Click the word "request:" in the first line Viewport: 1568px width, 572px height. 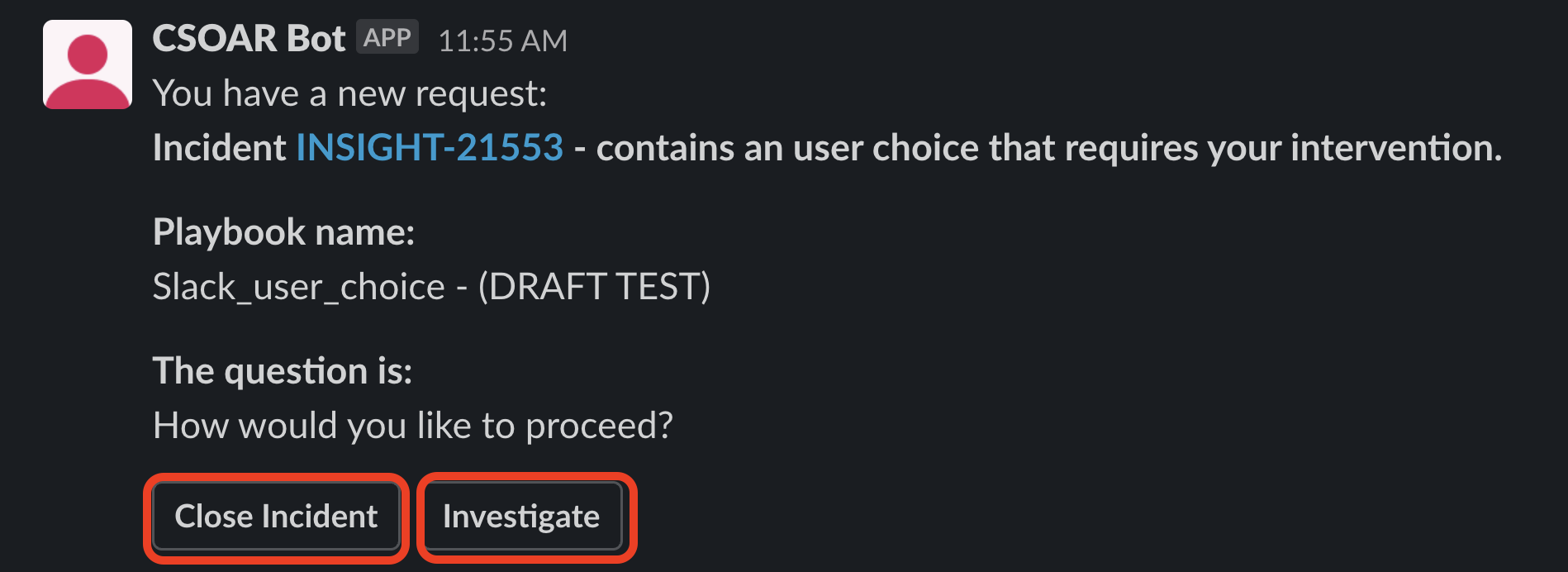coord(481,93)
